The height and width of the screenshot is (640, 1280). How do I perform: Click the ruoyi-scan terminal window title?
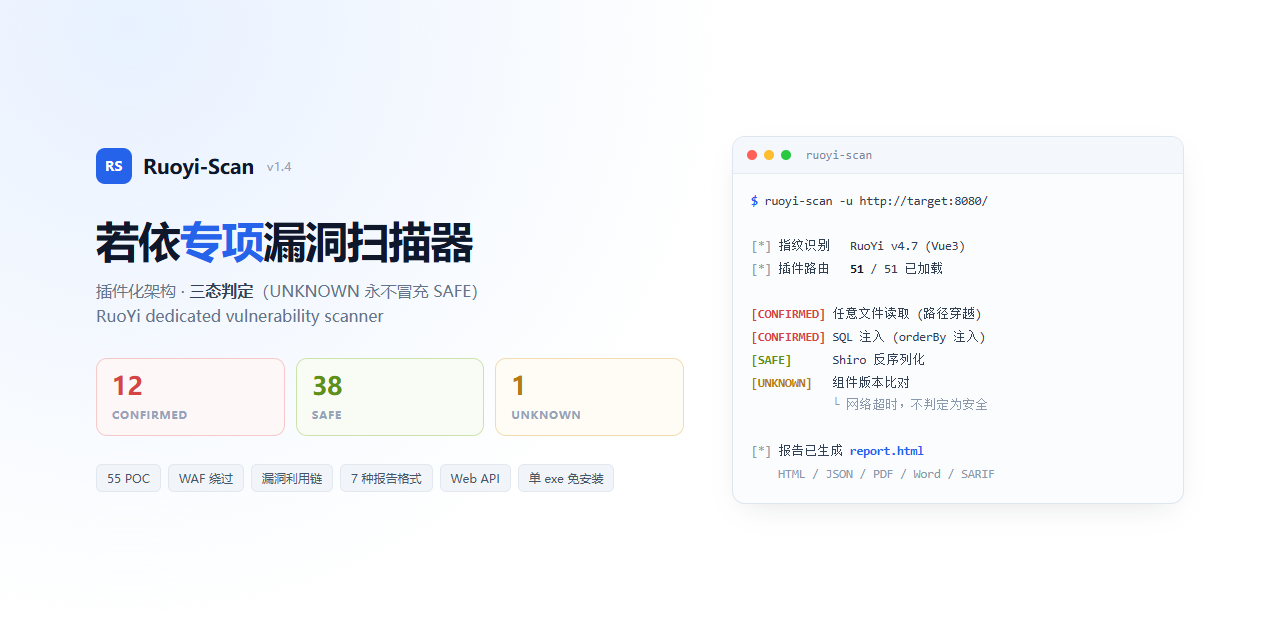click(x=839, y=155)
